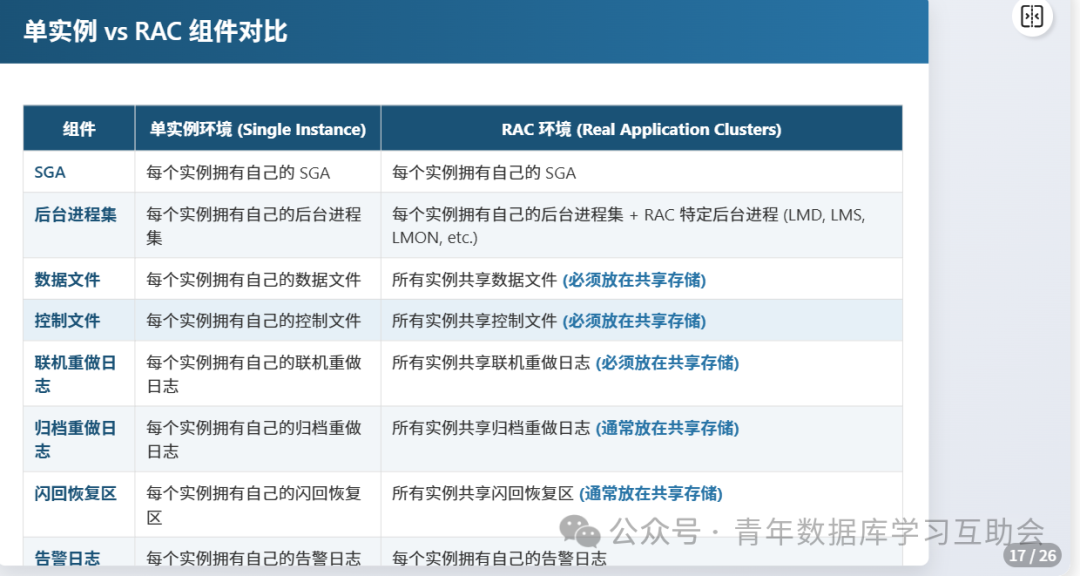Select the RAC 环境 (Real Application Clusters) header

tap(641, 129)
